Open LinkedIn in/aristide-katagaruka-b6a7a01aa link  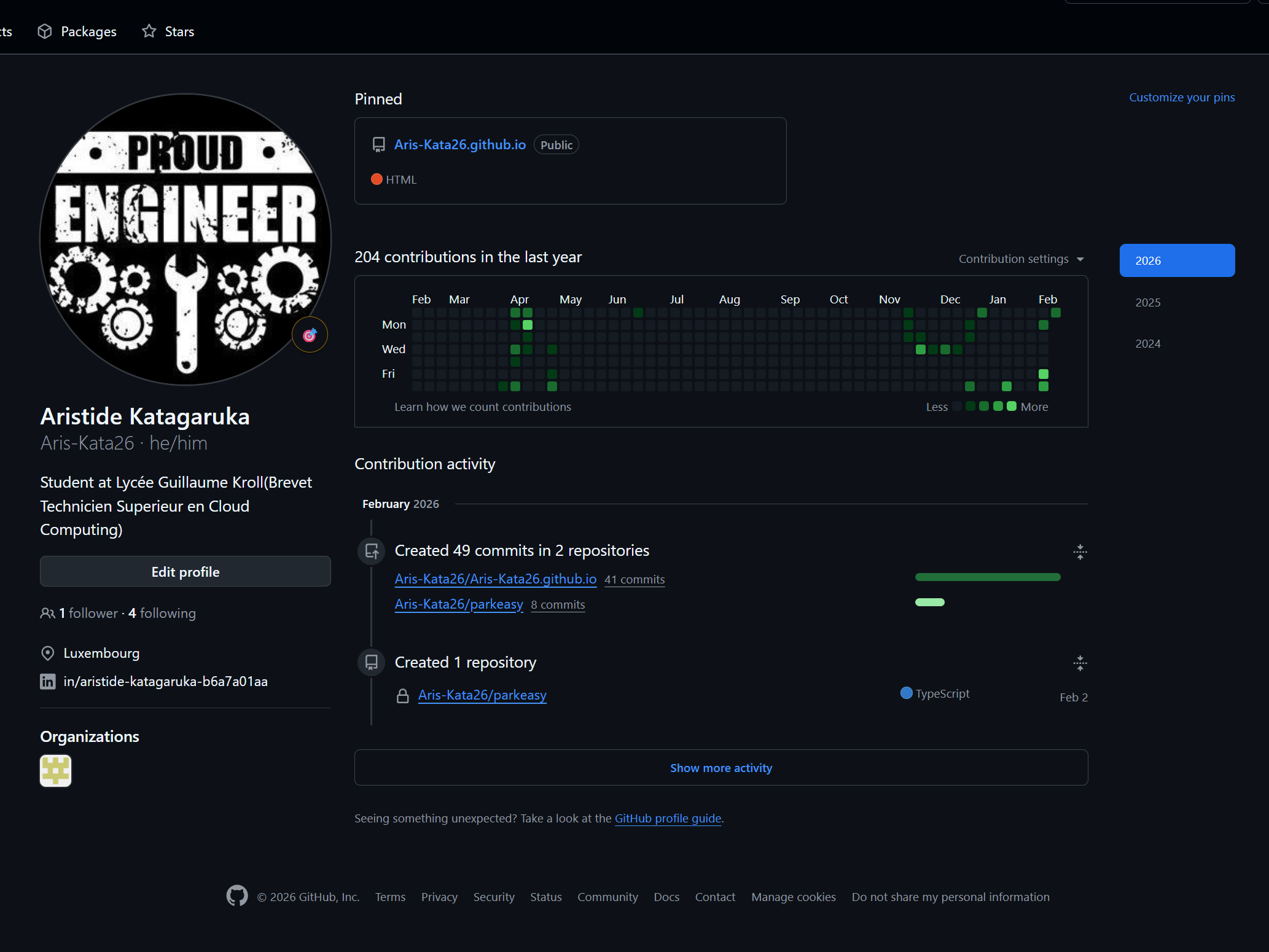tap(165, 681)
